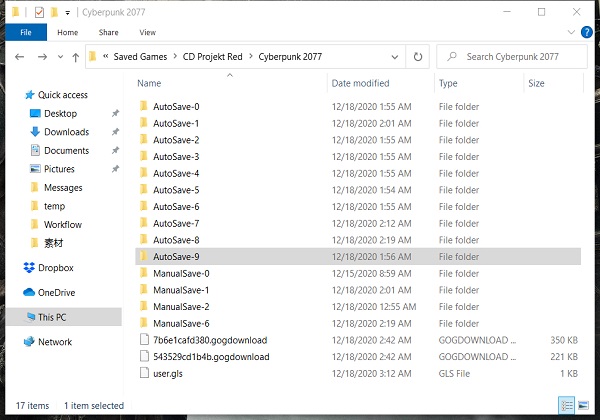Switch to Details view in status bar
This screenshot has height=420, width=600.
pos(566,405)
